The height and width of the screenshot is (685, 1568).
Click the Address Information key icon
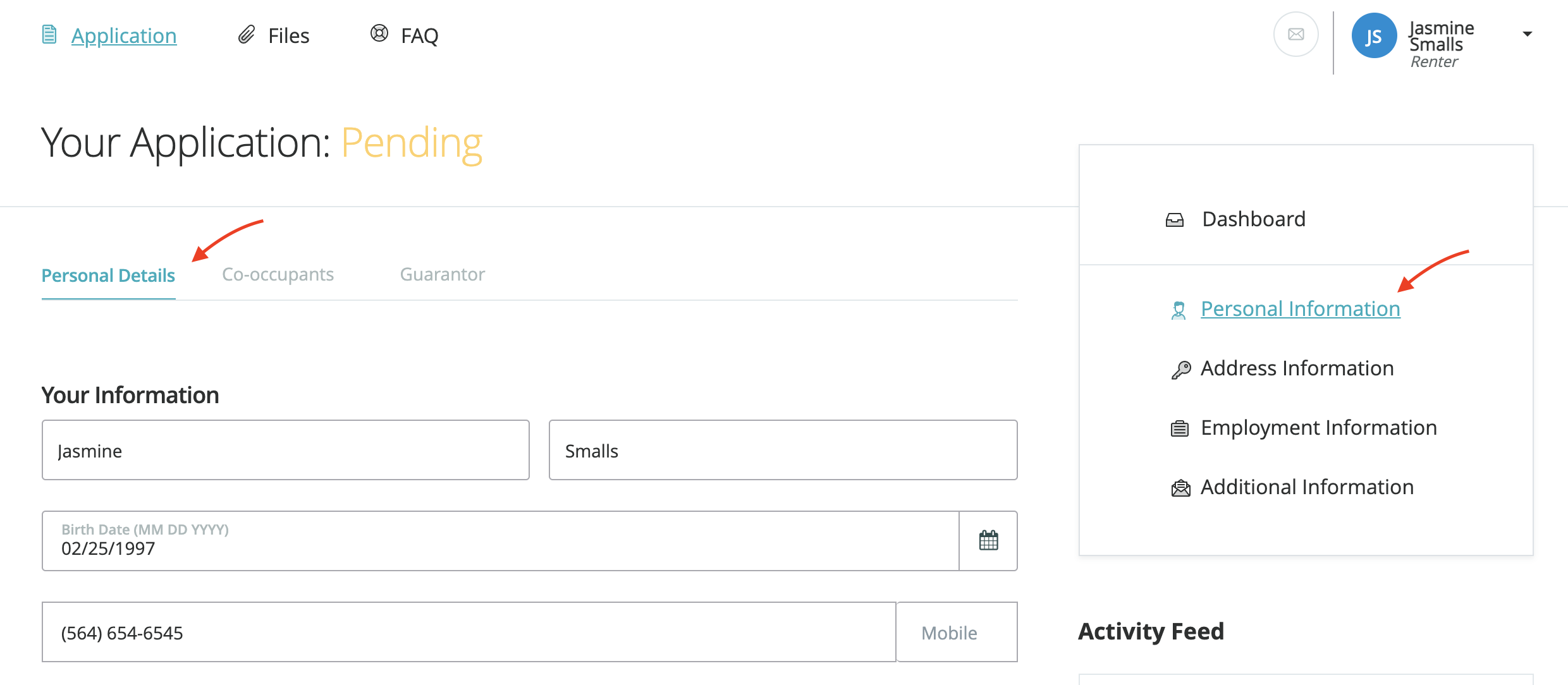pyautogui.click(x=1180, y=370)
